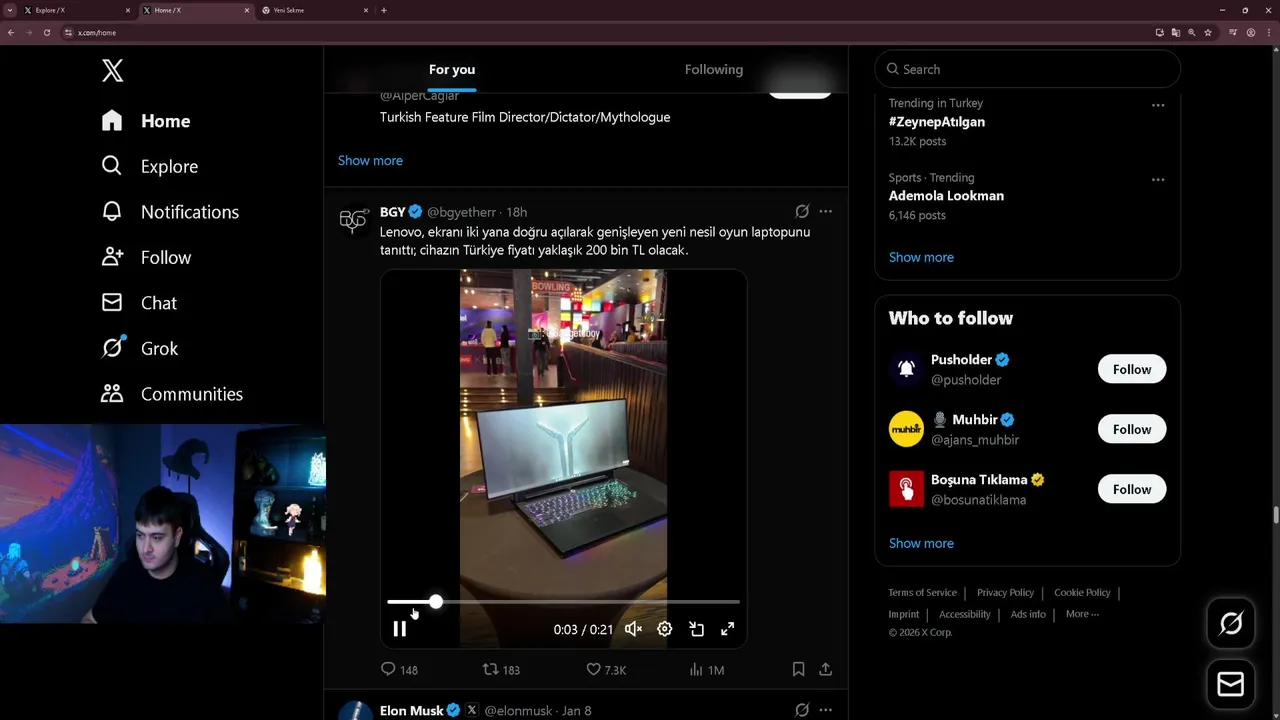Viewport: 1280px width, 720px height.
Task: Open Grok in the sidebar
Action: point(140,348)
